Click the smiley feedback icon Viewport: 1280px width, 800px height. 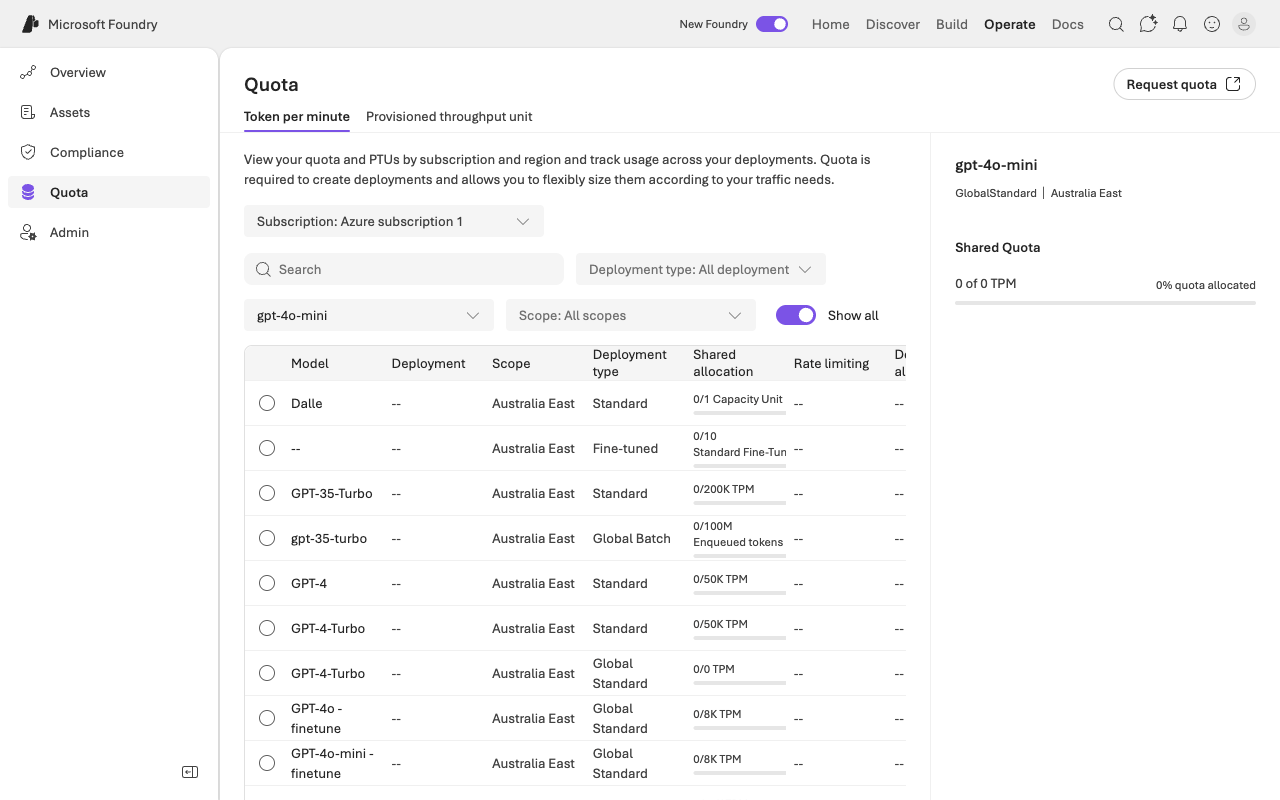click(1212, 24)
